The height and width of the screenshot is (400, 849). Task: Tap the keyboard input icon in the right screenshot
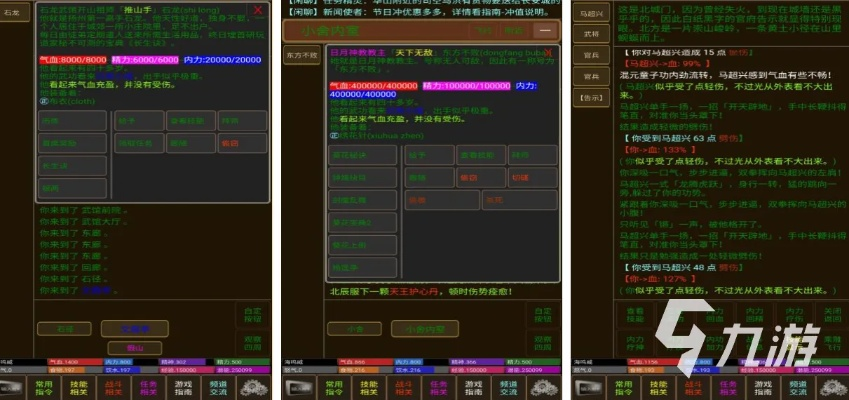point(589,388)
